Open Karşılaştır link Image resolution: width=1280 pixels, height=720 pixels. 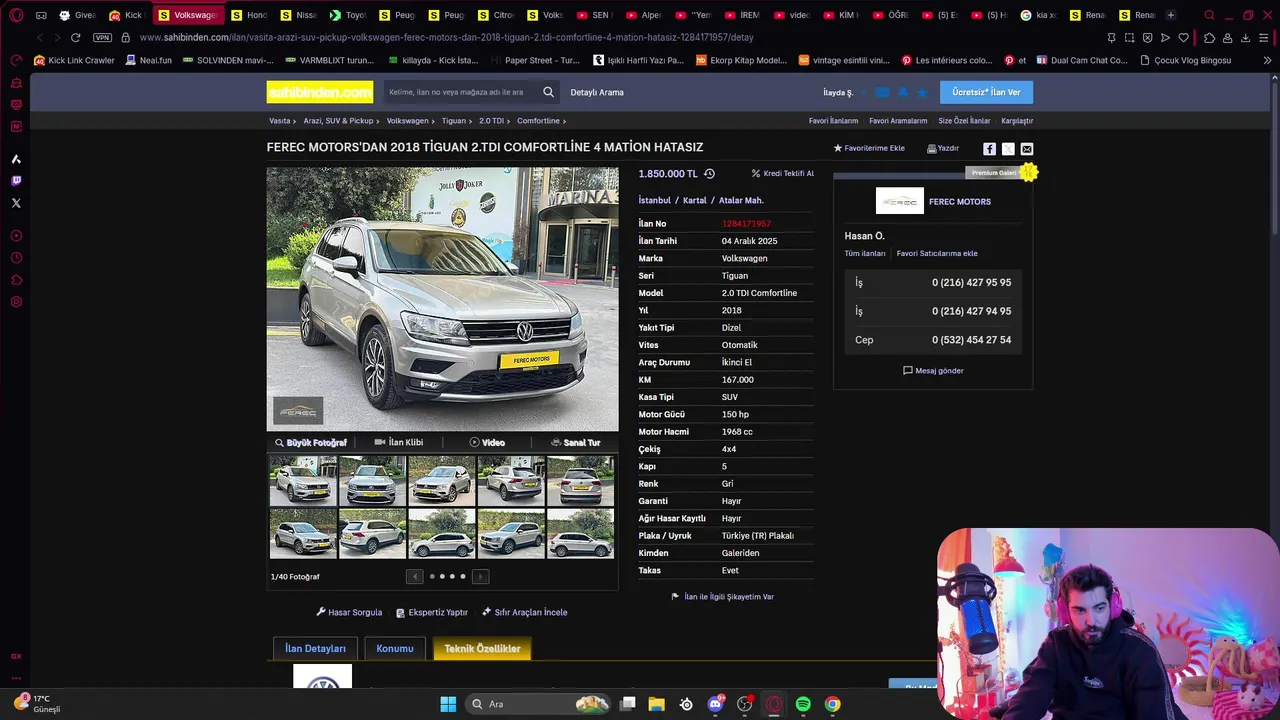tap(1017, 121)
